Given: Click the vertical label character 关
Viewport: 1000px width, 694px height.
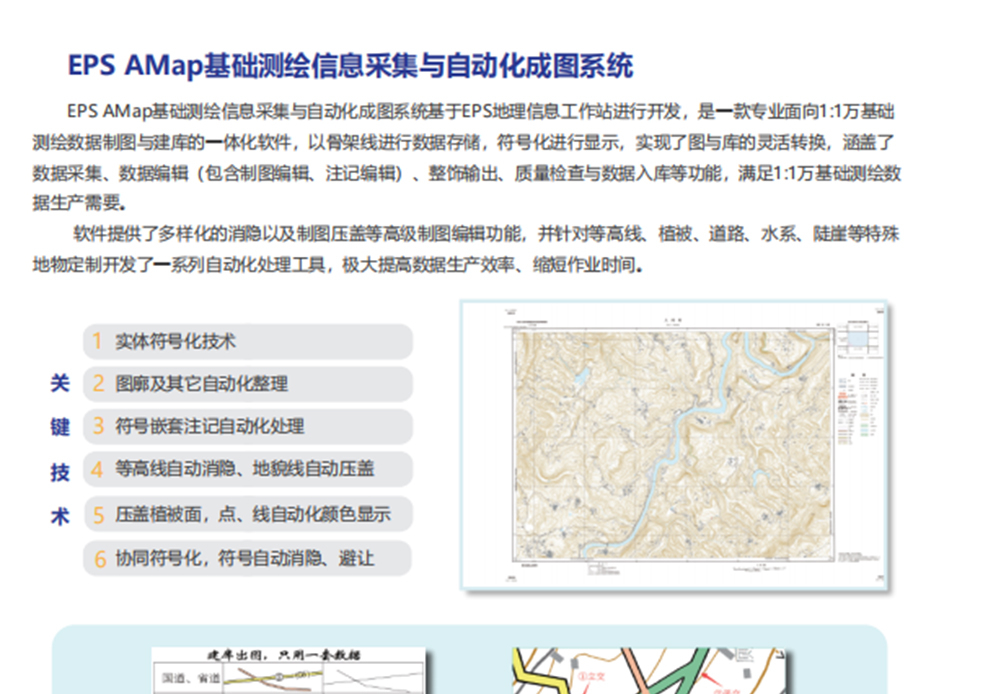Looking at the screenshot, I should click(x=60, y=383).
